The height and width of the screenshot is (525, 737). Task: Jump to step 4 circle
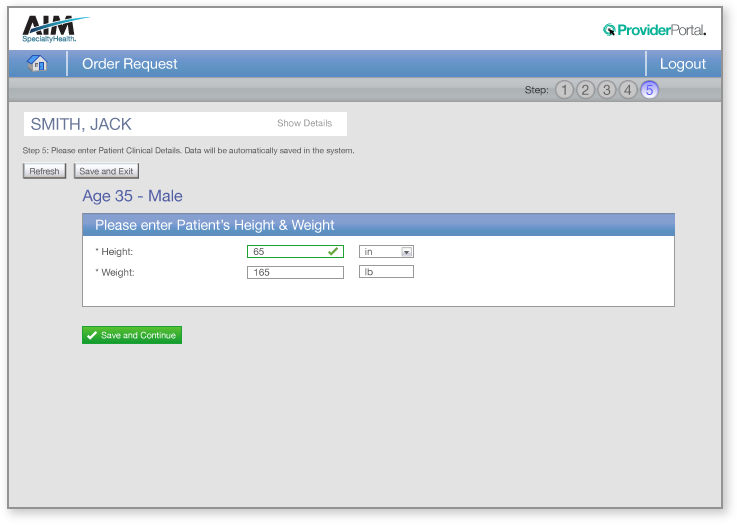point(627,90)
